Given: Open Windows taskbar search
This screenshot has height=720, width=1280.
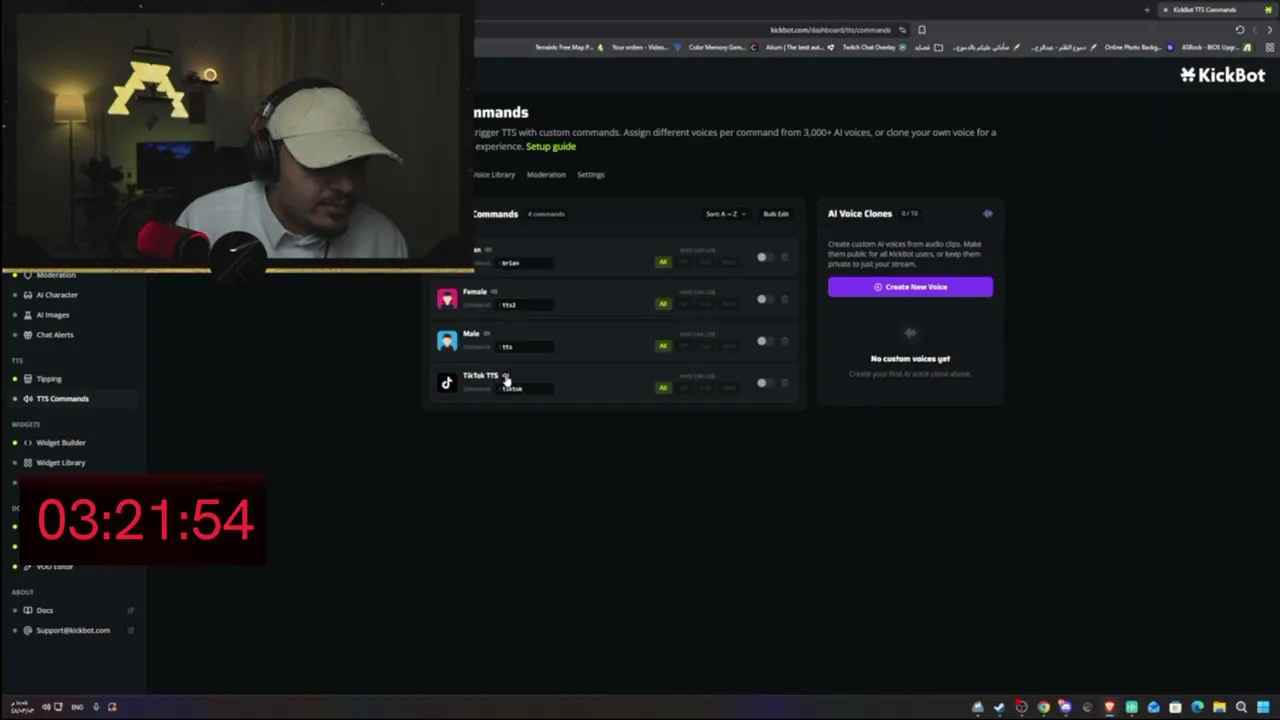Looking at the screenshot, I should pos(1241,707).
